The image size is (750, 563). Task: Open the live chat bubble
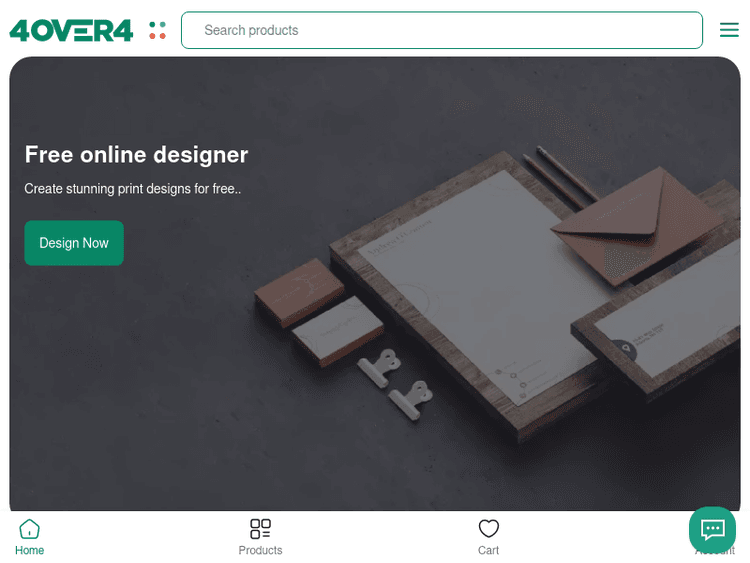712,529
